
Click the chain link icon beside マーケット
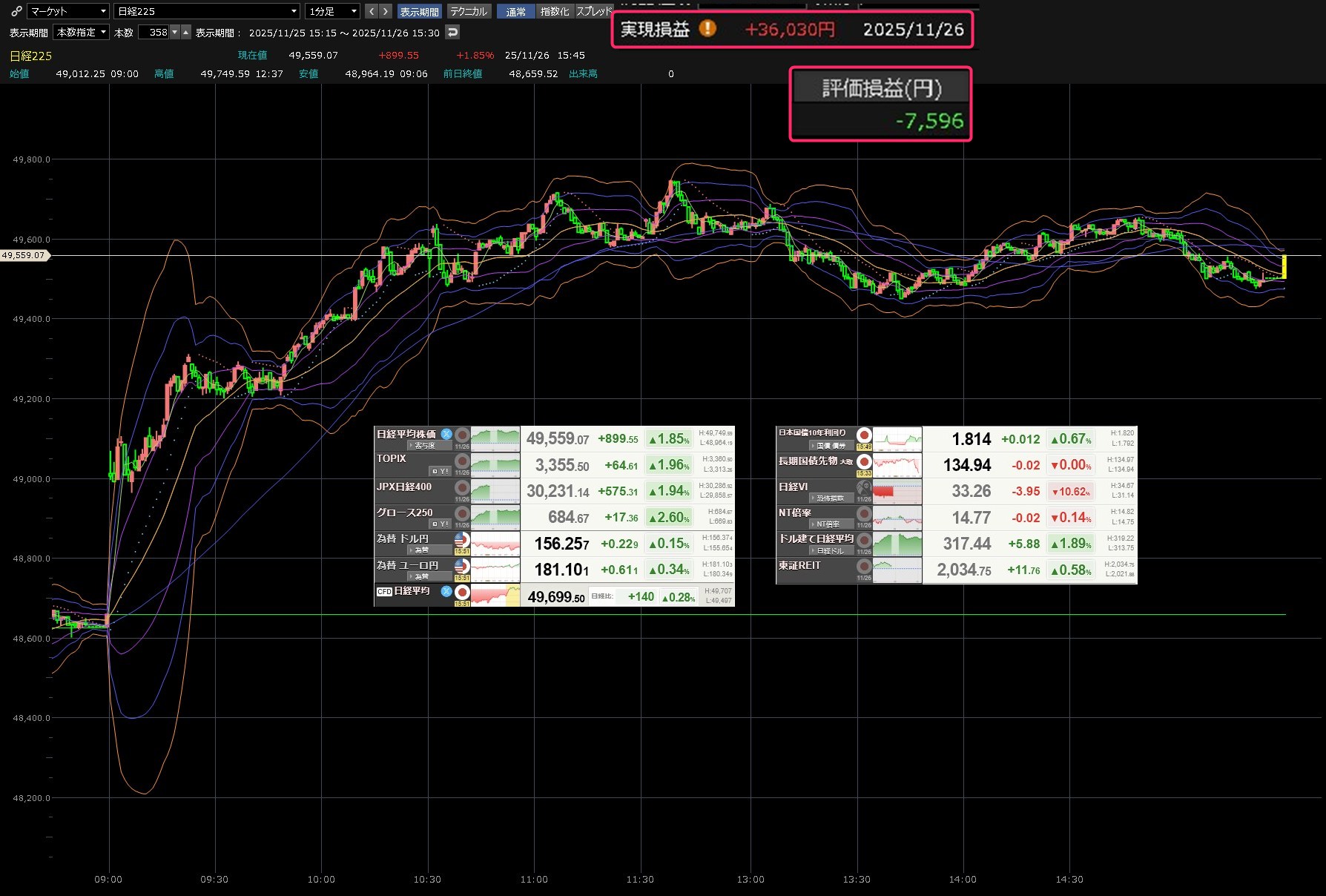point(16,11)
